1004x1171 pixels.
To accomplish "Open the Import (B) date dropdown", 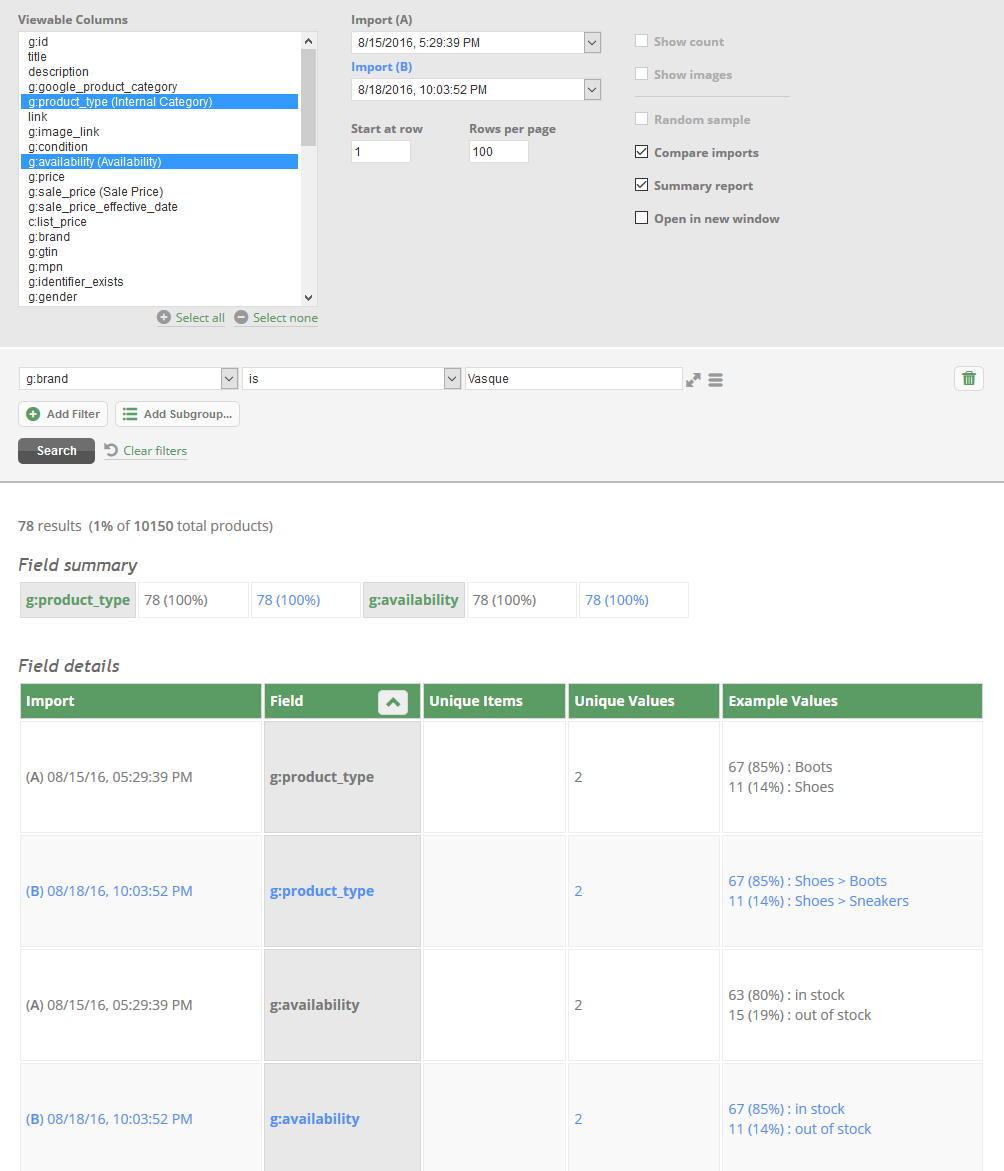I will point(592,90).
